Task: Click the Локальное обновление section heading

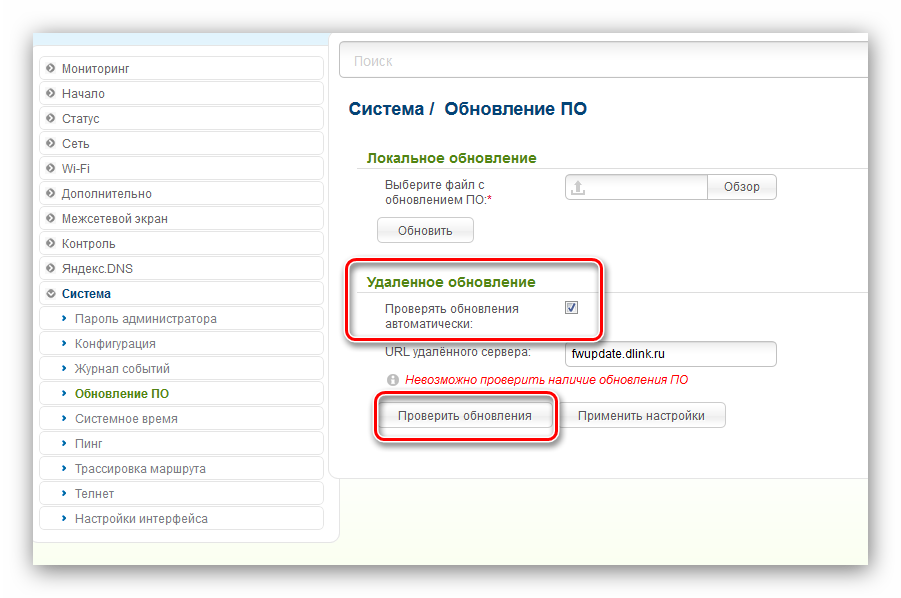Action: [452, 158]
